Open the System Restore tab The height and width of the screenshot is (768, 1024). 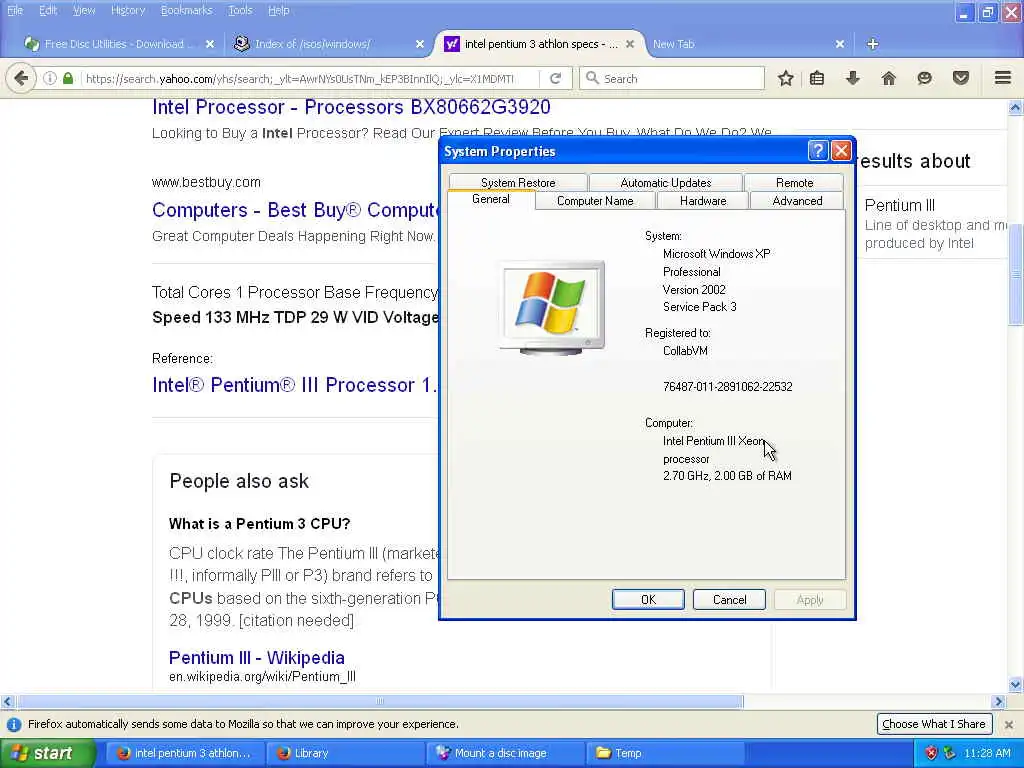click(518, 182)
